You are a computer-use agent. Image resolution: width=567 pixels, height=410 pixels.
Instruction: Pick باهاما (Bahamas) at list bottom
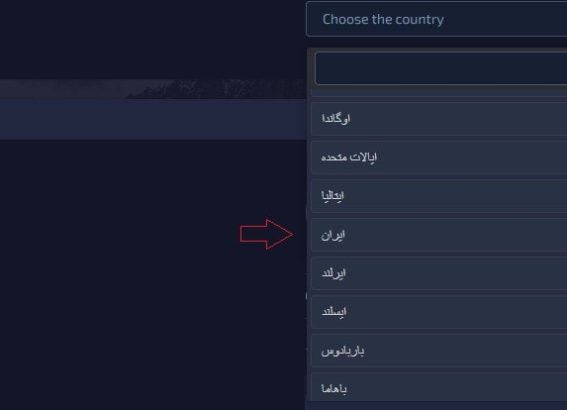click(x=439, y=387)
